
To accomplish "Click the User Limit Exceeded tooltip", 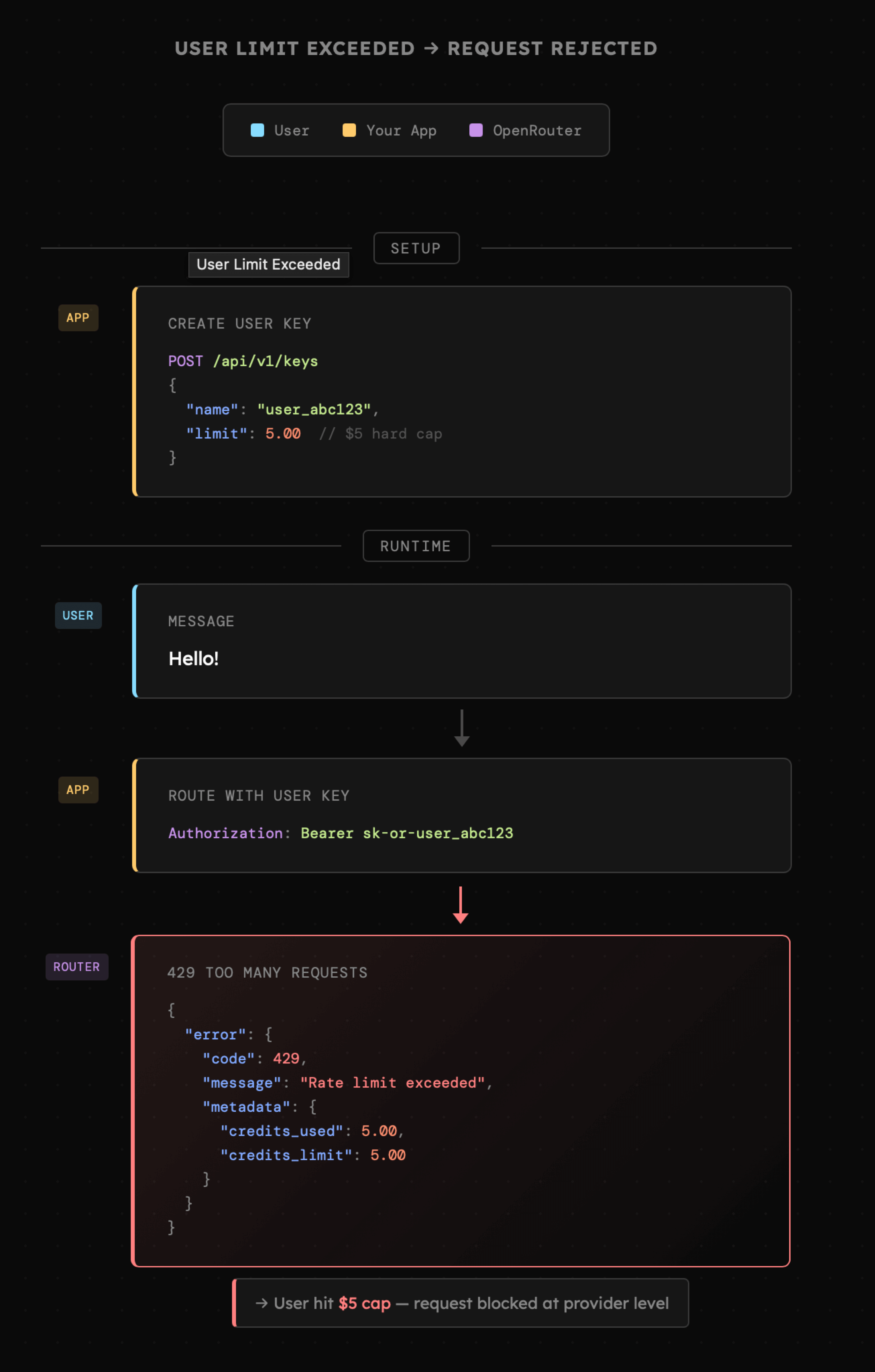I will (x=268, y=264).
